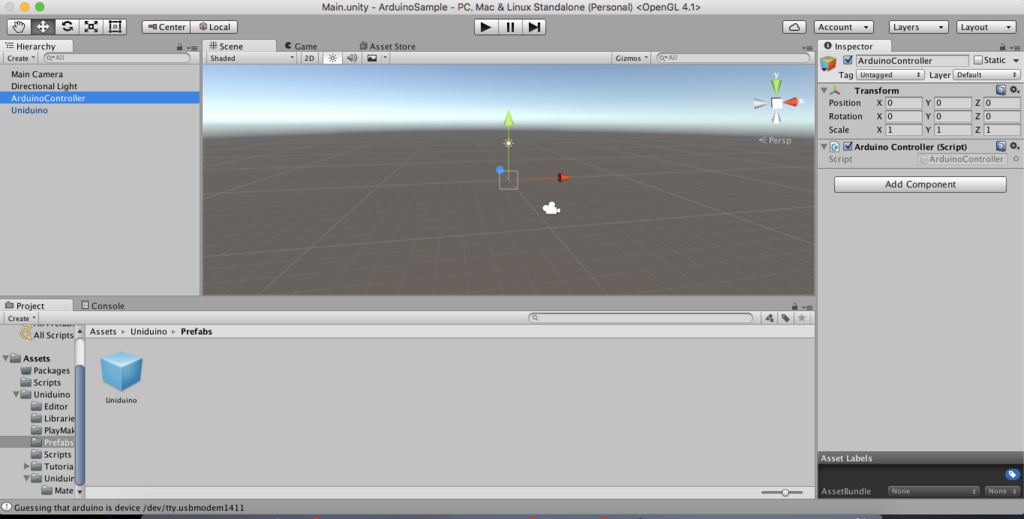Collapse the Uniduino folder under Assets
Image resolution: width=1024 pixels, height=519 pixels.
point(16,394)
